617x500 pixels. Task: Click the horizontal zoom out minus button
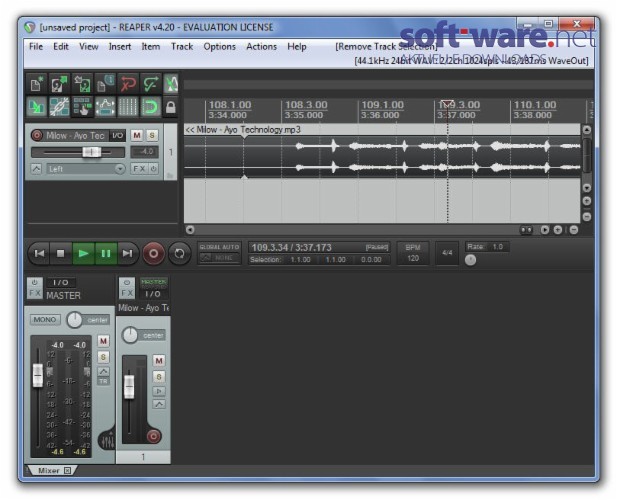pyautogui.click(x=574, y=230)
